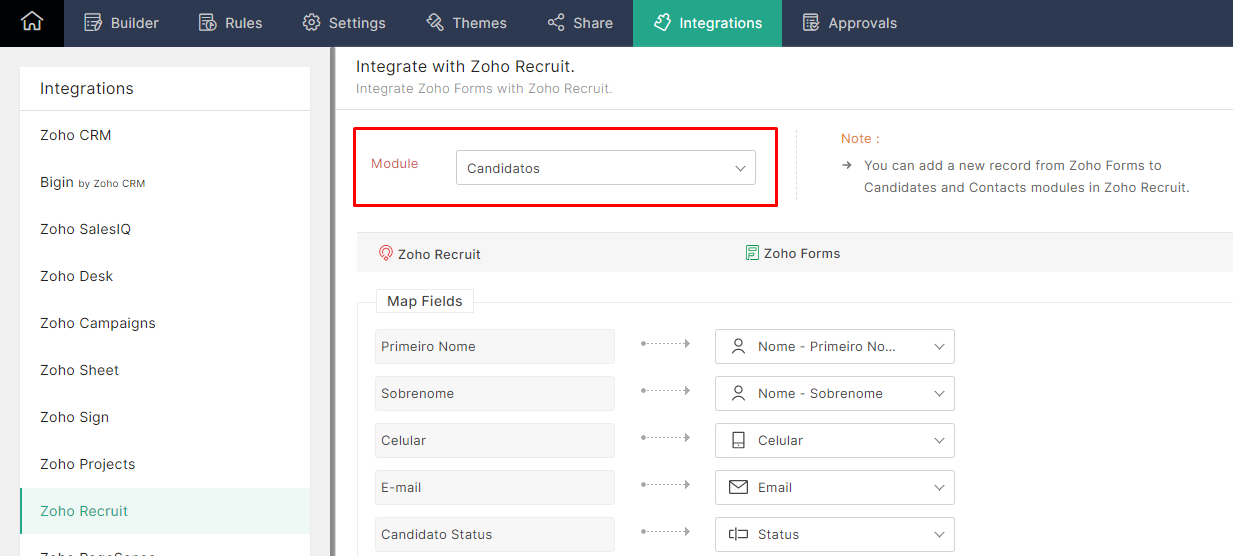Click the Share icon

(x=556, y=23)
